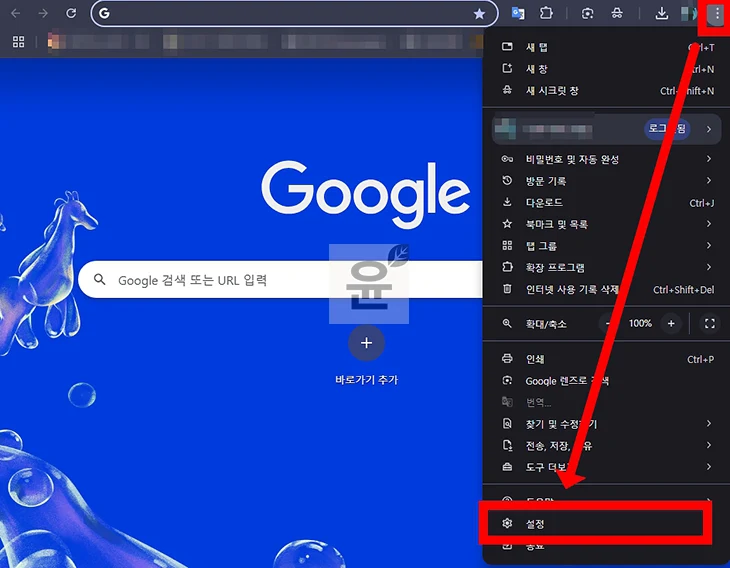730x568 pixels.
Task: Click the Google search input box
Action: [x=220, y=281]
